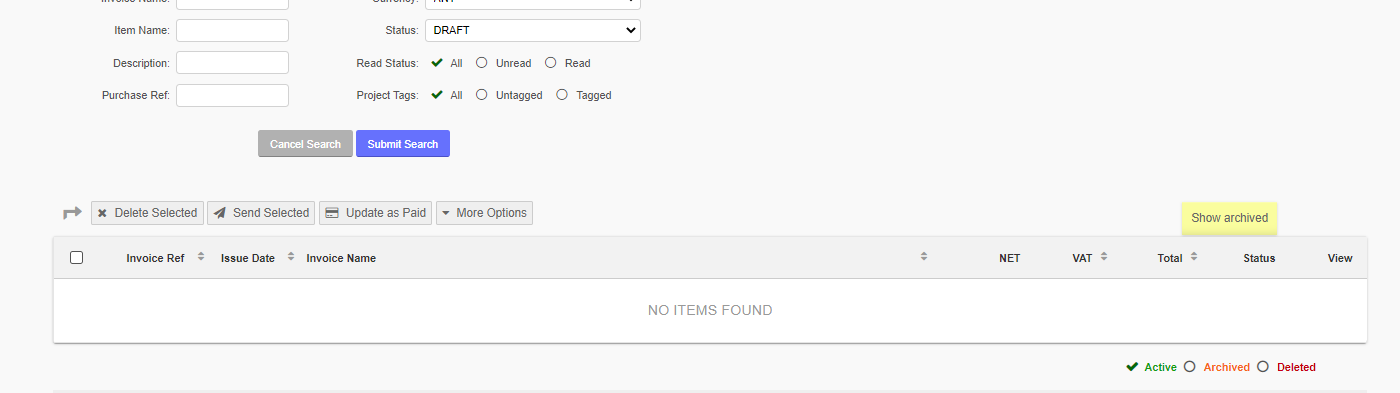Image resolution: width=1400 pixels, height=393 pixels.
Task: Click the Show archived tooltip
Action: coord(1229,218)
